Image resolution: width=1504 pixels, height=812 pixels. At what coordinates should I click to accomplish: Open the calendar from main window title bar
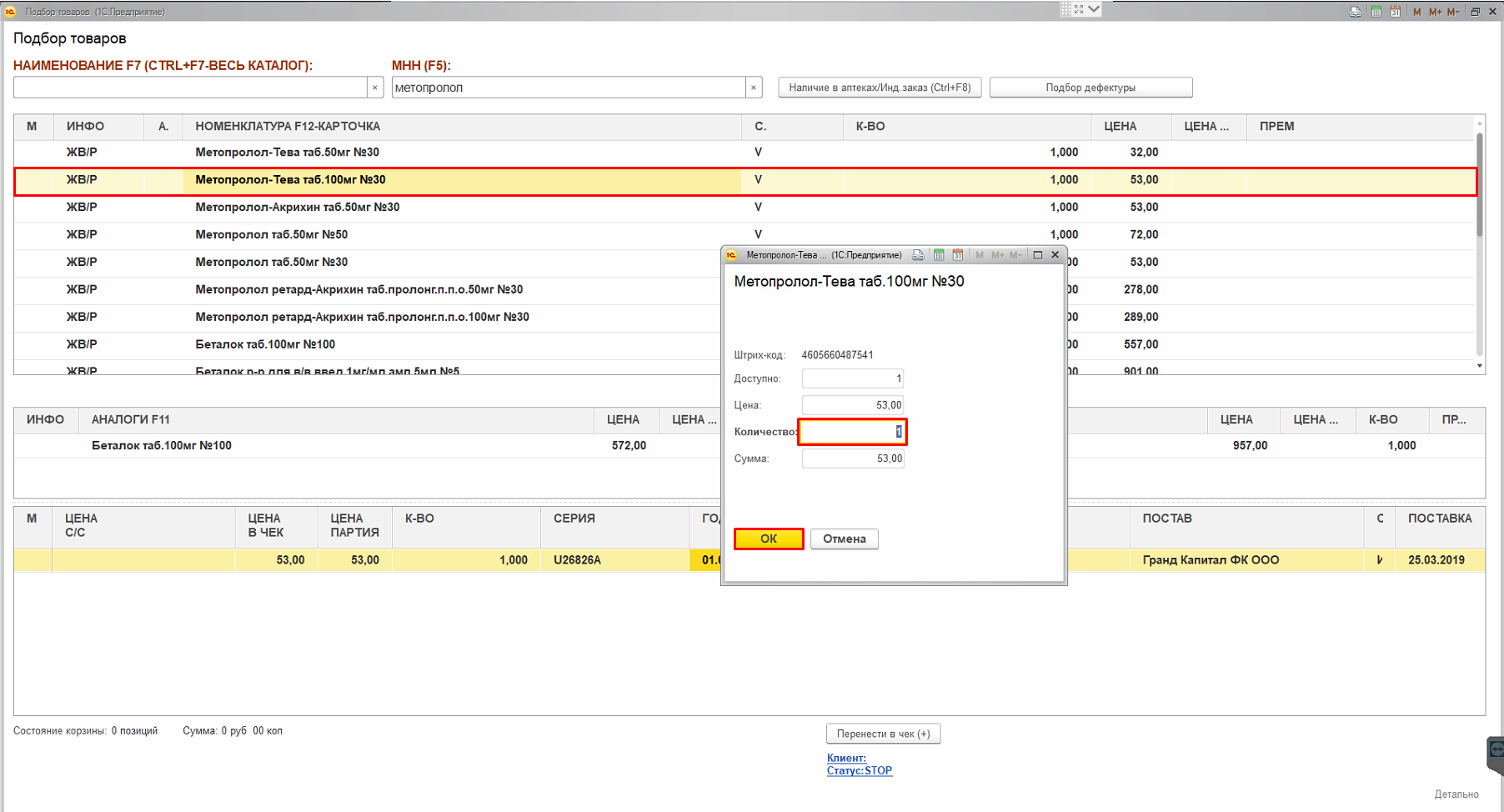(1395, 12)
